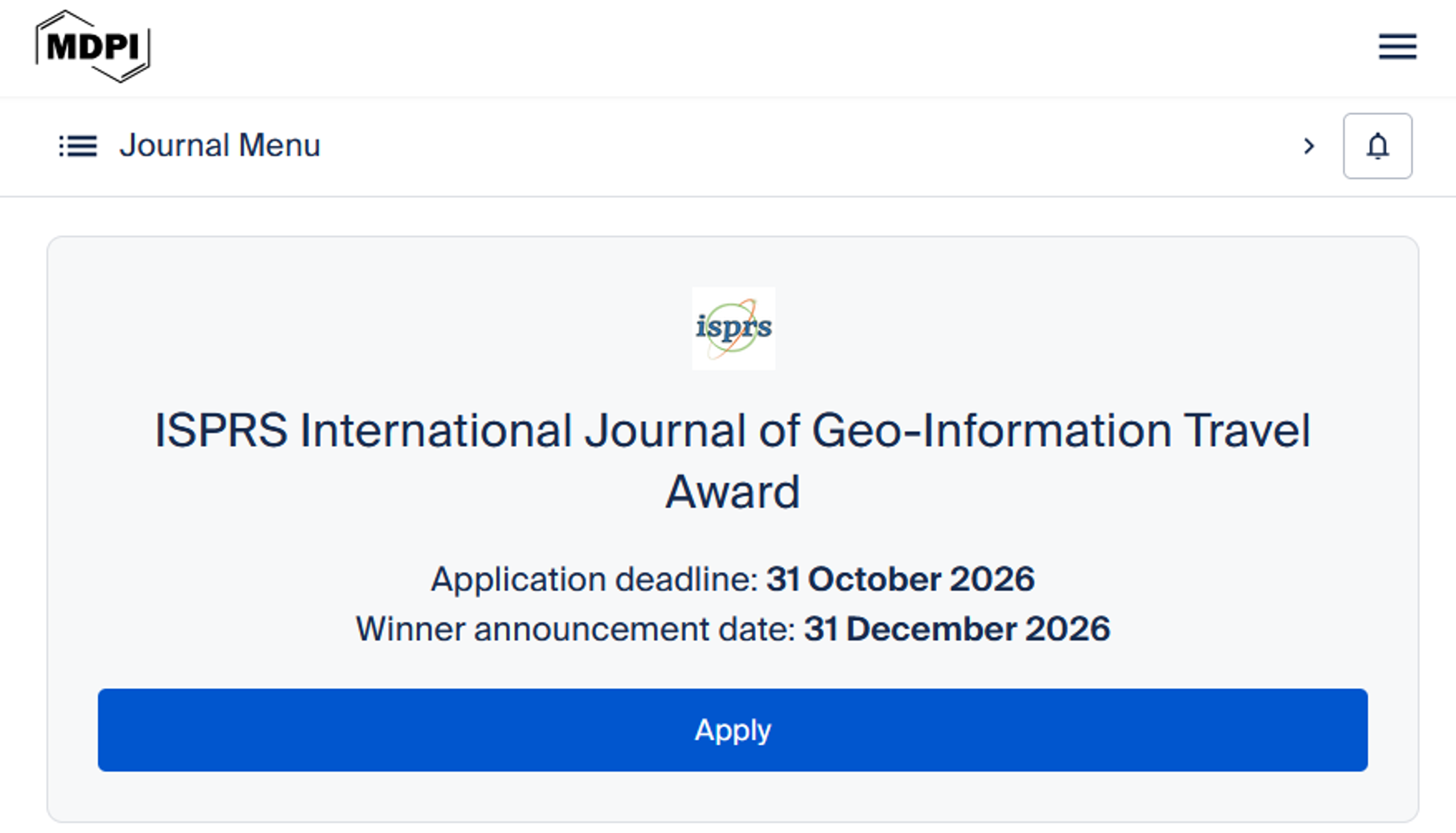Open the Journal Menu label

click(220, 145)
